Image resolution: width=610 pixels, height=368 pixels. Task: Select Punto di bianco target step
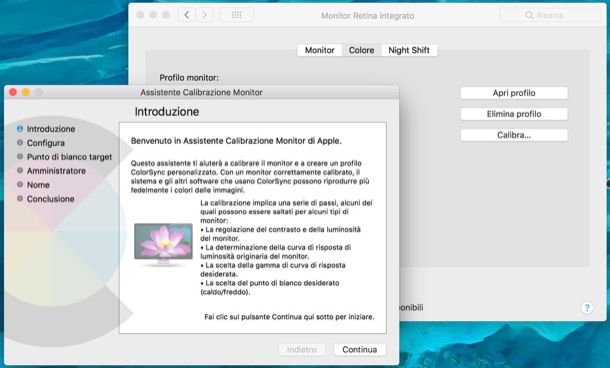click(x=64, y=157)
